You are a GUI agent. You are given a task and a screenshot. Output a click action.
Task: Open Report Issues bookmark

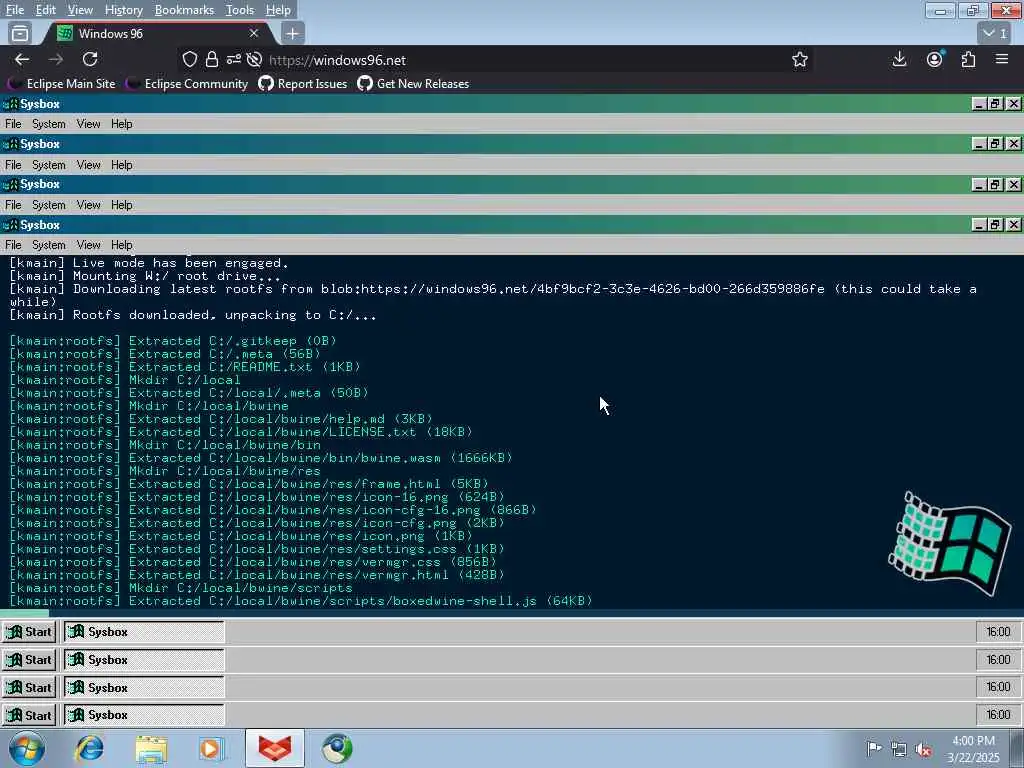coord(303,84)
